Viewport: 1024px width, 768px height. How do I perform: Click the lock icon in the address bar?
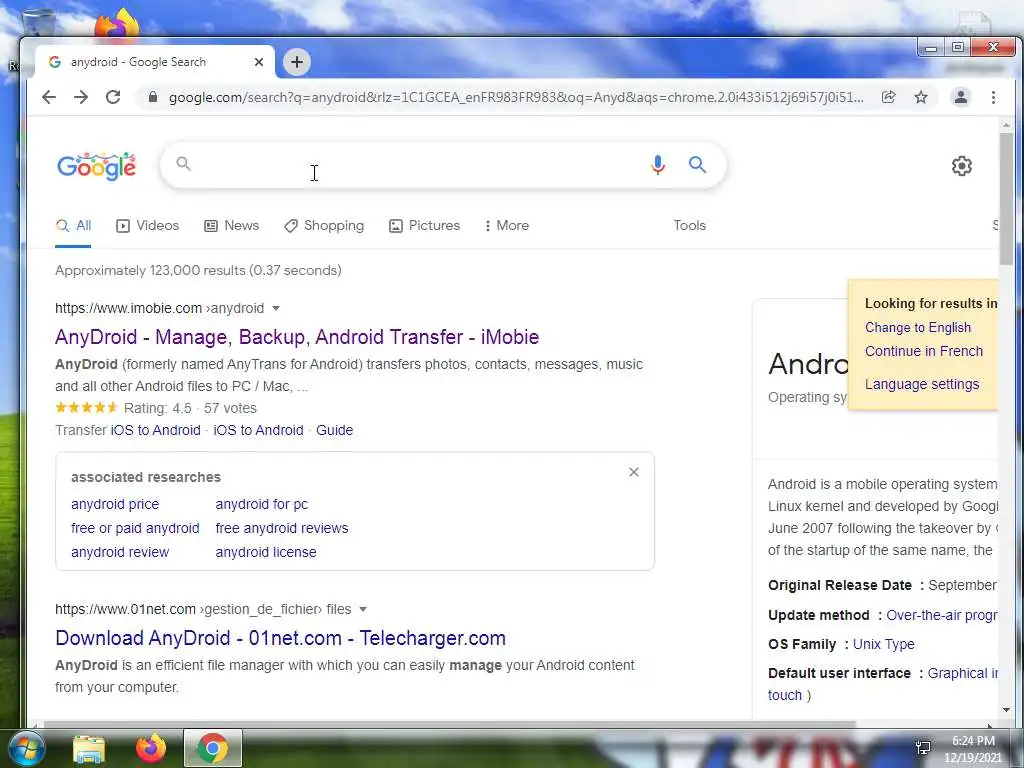[153, 97]
